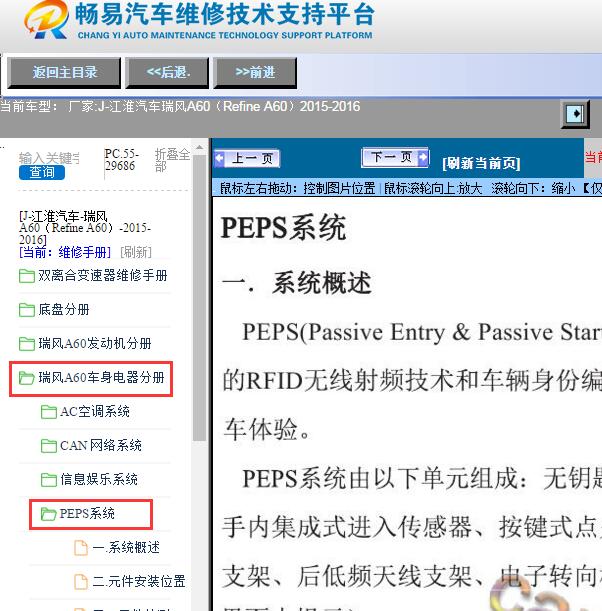Expand the 底盘分册 folder

click(x=64, y=310)
